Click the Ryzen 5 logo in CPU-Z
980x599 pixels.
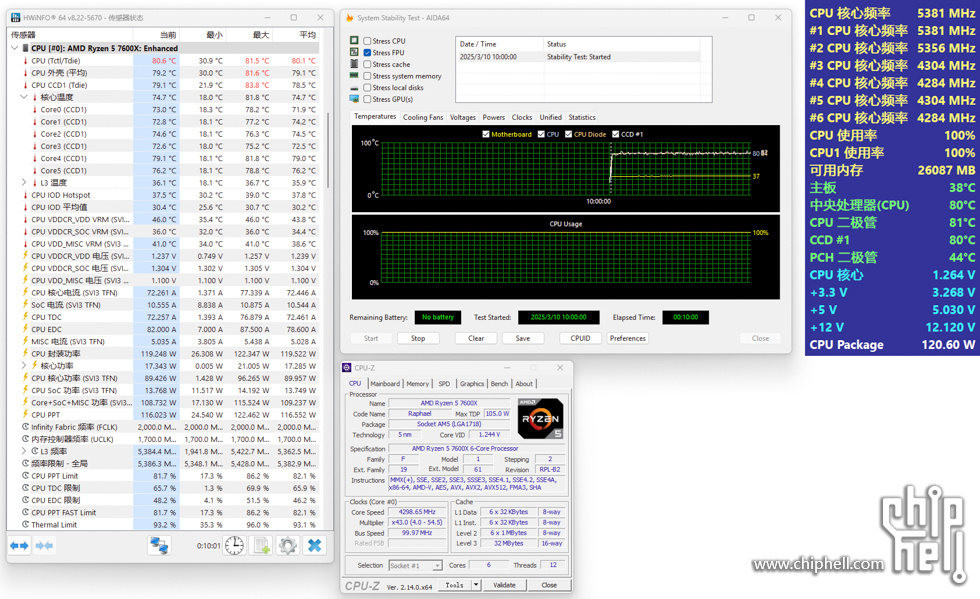tap(540, 418)
